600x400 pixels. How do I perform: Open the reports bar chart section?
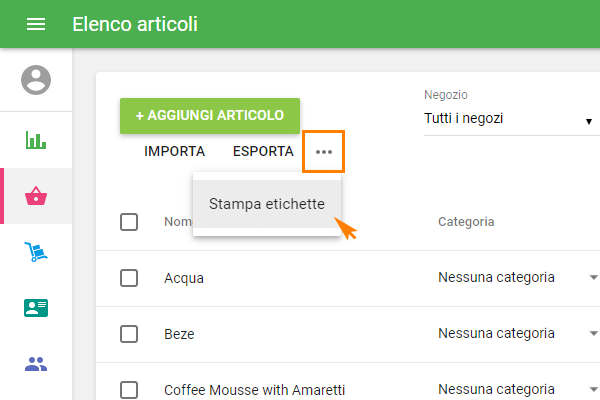36,140
